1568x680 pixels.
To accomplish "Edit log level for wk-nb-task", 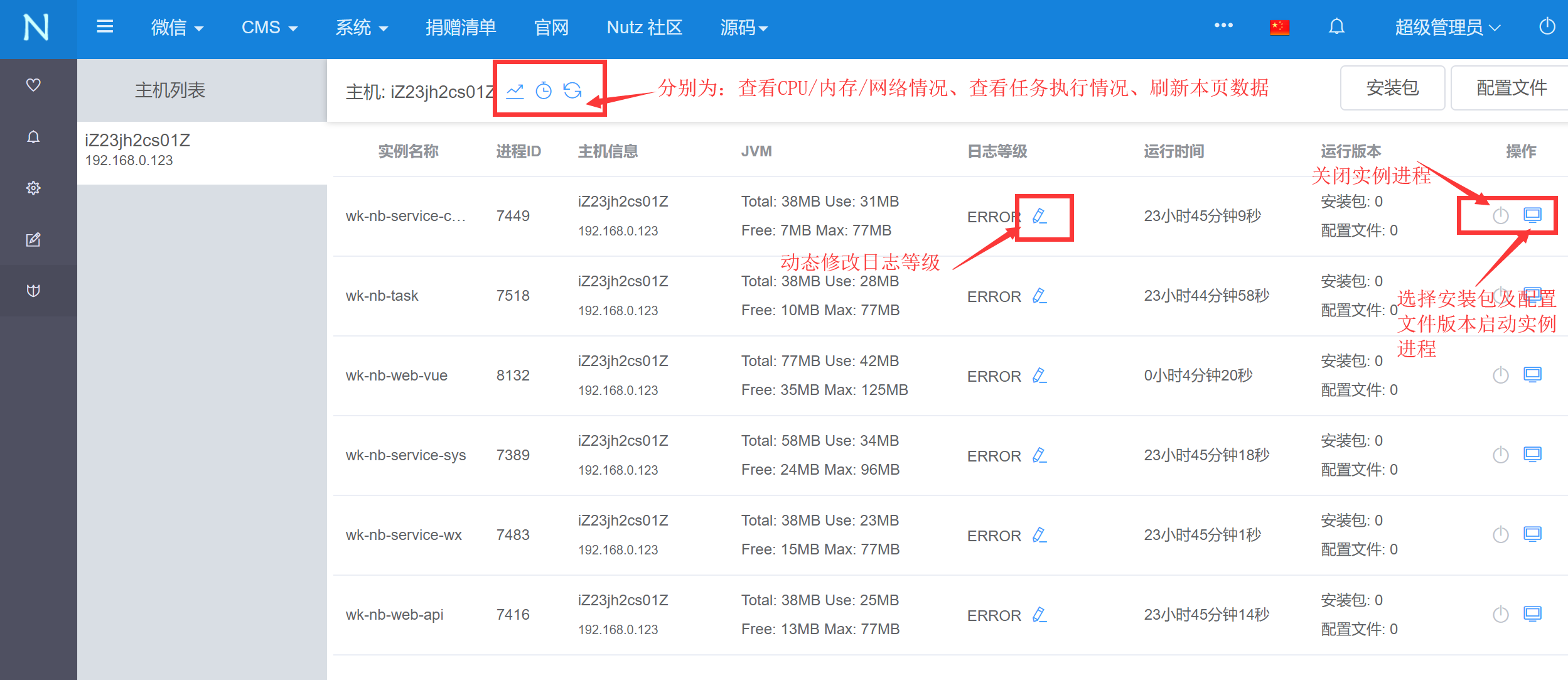I will point(1039,296).
